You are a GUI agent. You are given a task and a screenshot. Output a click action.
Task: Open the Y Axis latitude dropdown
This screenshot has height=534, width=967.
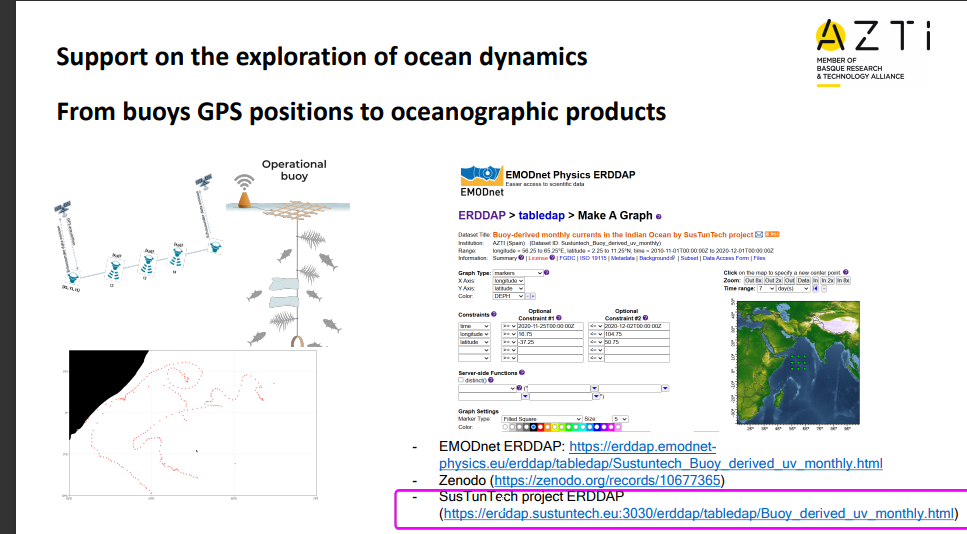point(509,289)
